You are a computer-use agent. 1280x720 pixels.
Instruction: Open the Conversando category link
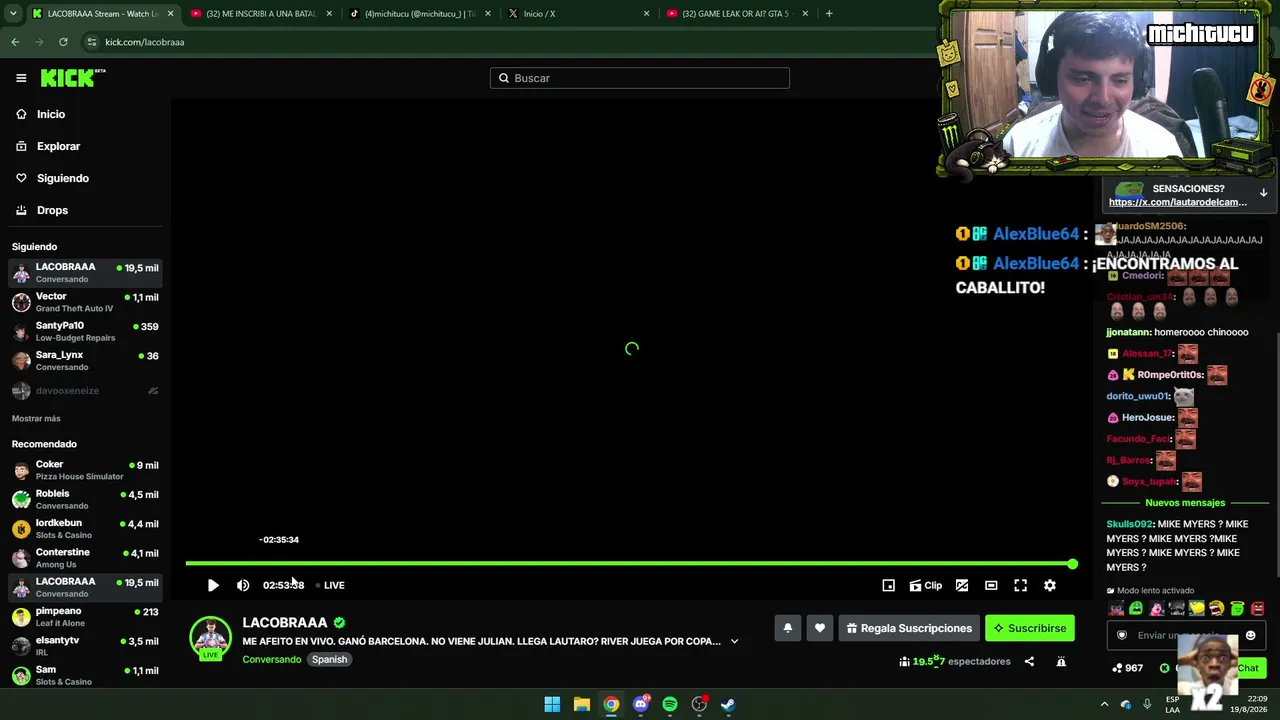click(x=272, y=660)
